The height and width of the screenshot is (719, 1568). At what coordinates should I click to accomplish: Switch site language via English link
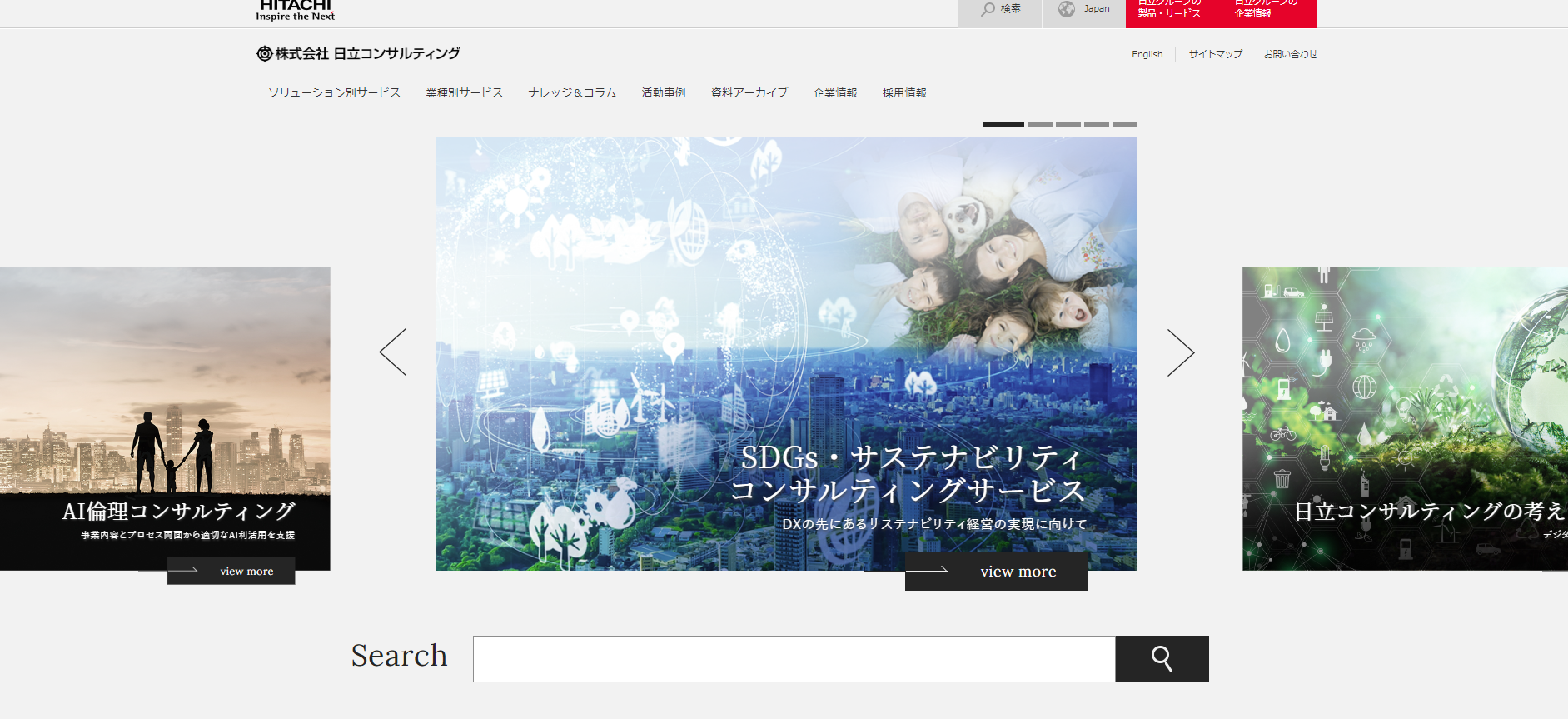coord(1147,55)
